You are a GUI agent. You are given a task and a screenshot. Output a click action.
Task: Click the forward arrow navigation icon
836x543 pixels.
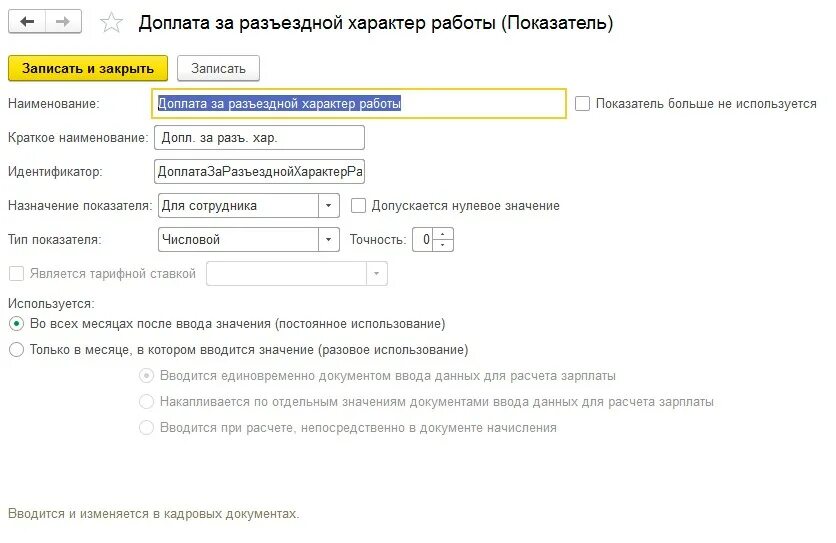[x=64, y=21]
